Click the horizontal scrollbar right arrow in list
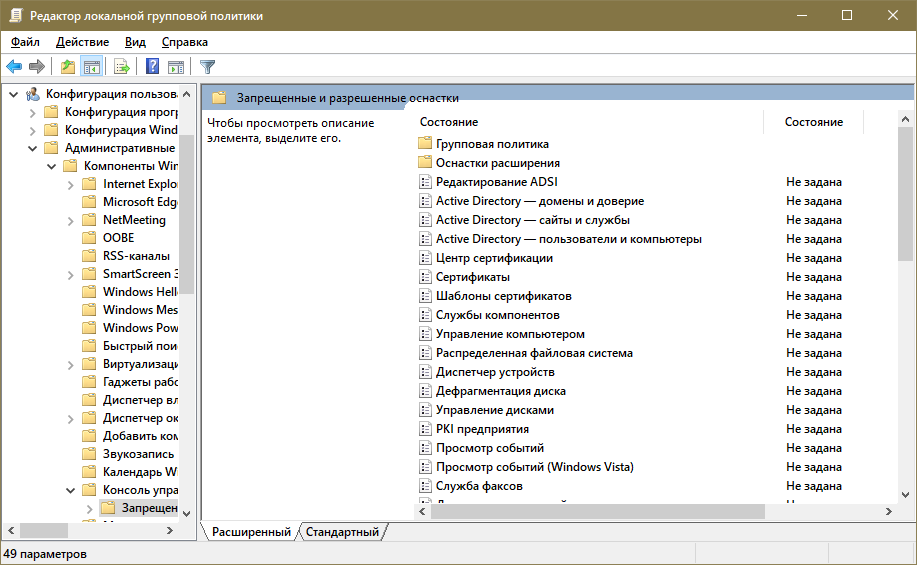The image size is (917, 565). click(x=888, y=511)
